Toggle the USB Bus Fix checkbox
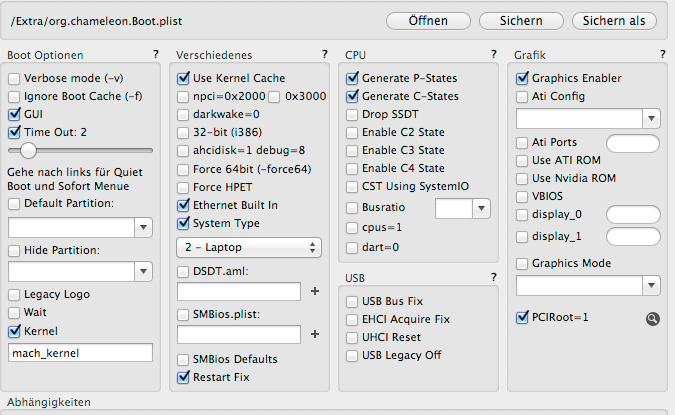Screen dimensions: 675x415 point(352,301)
